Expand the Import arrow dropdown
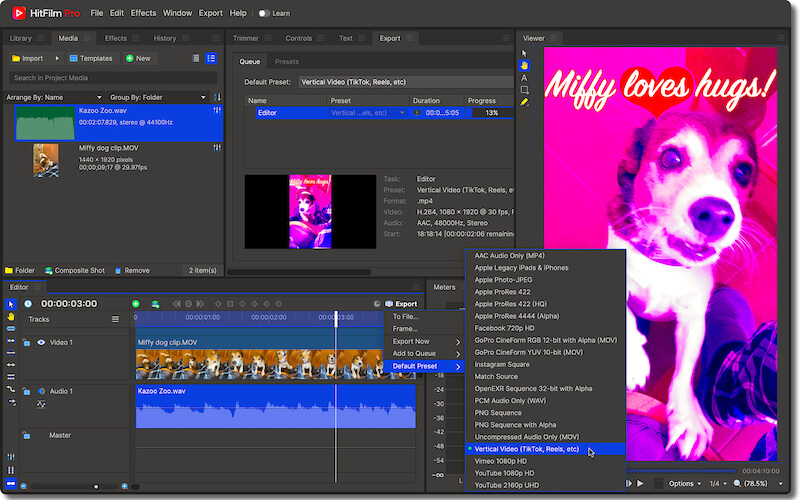The height and width of the screenshot is (500, 800). [57, 58]
